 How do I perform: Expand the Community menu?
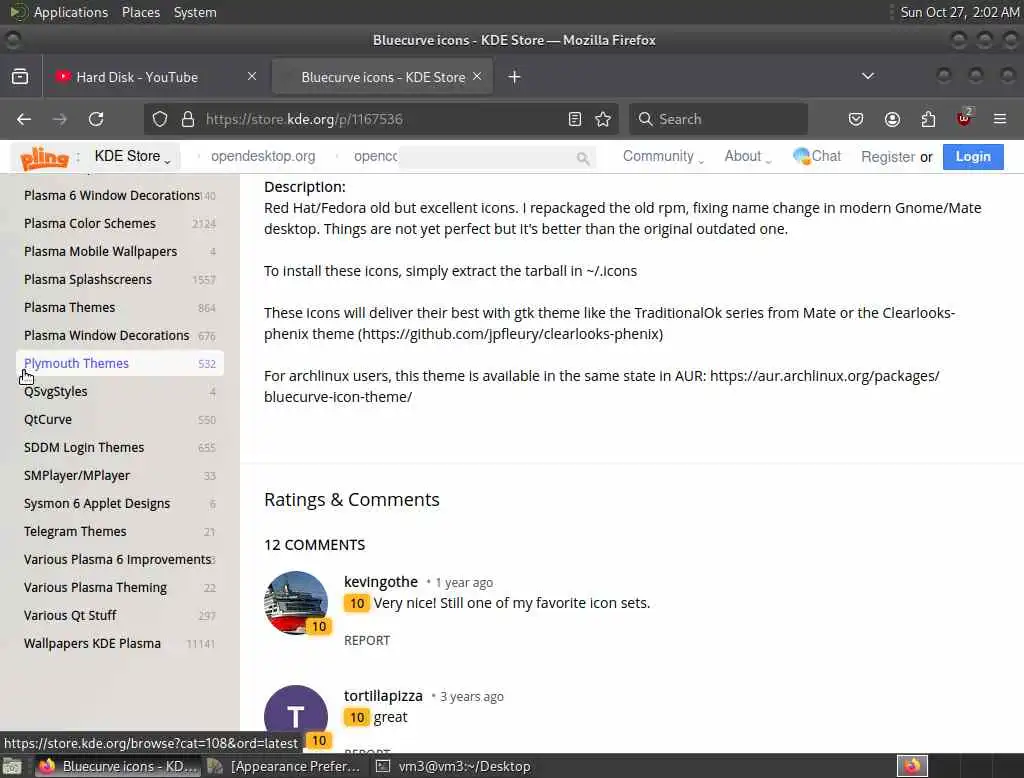(663, 156)
